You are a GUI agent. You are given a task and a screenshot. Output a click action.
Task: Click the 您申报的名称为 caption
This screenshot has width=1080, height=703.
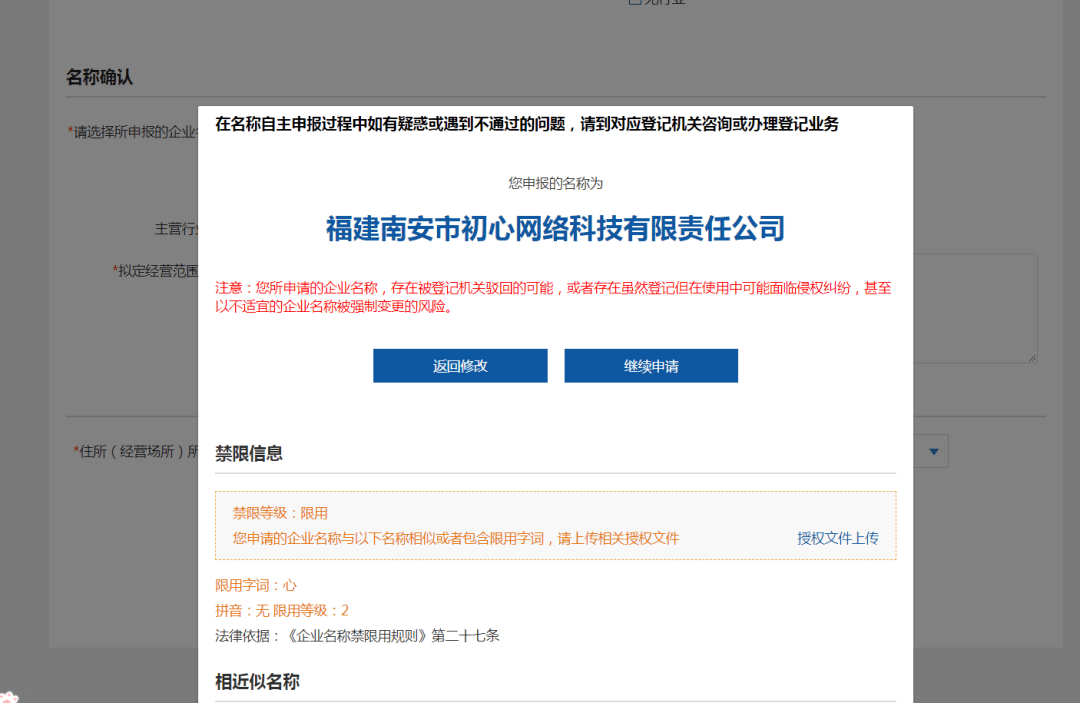[555, 183]
